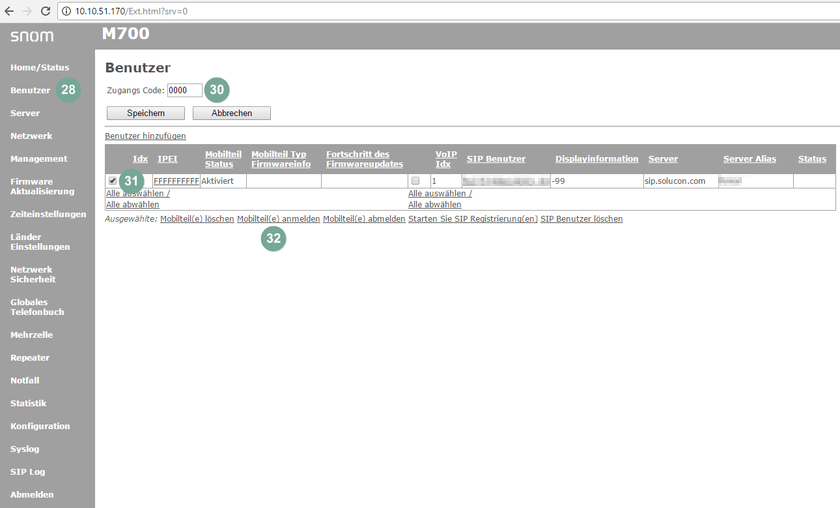840x508 pixels.
Task: Click the Benutzer hinzufügen link
Action: (145, 136)
